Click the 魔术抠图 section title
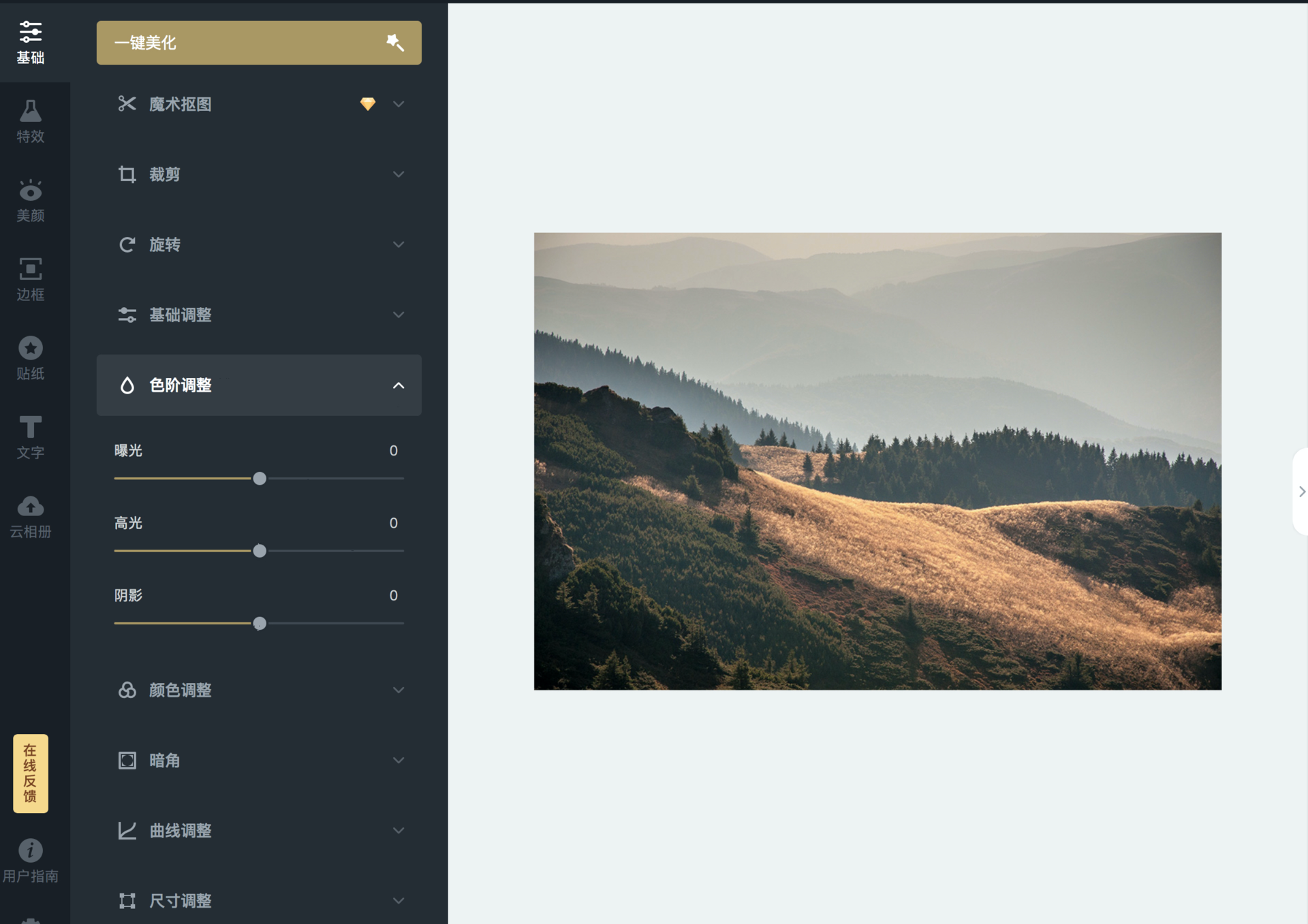Screen dimensions: 1308x924 coord(181,104)
